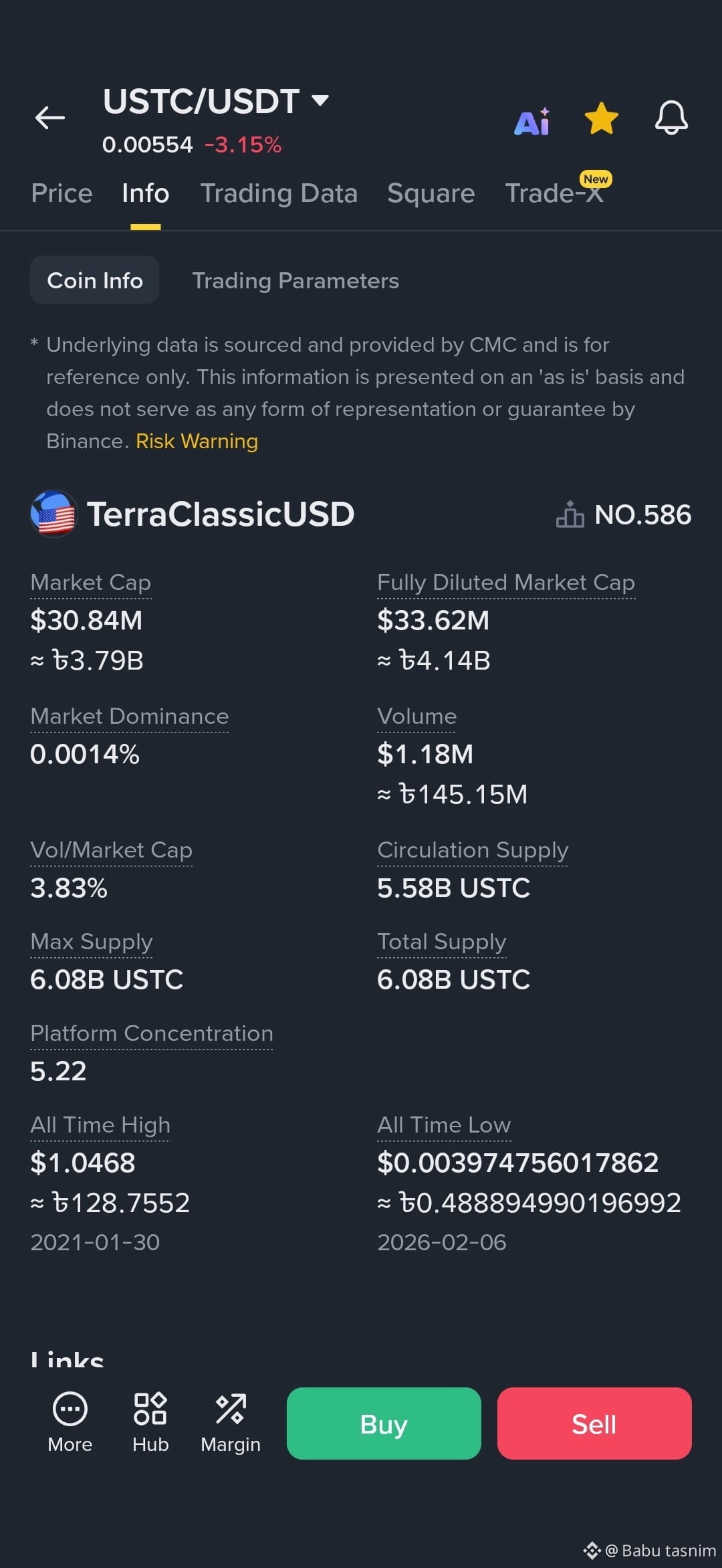
Task: Switch to the Price tab
Action: (x=62, y=193)
